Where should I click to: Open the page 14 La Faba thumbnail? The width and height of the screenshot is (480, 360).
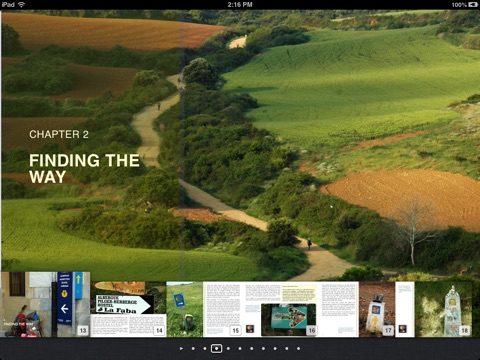click(x=128, y=309)
